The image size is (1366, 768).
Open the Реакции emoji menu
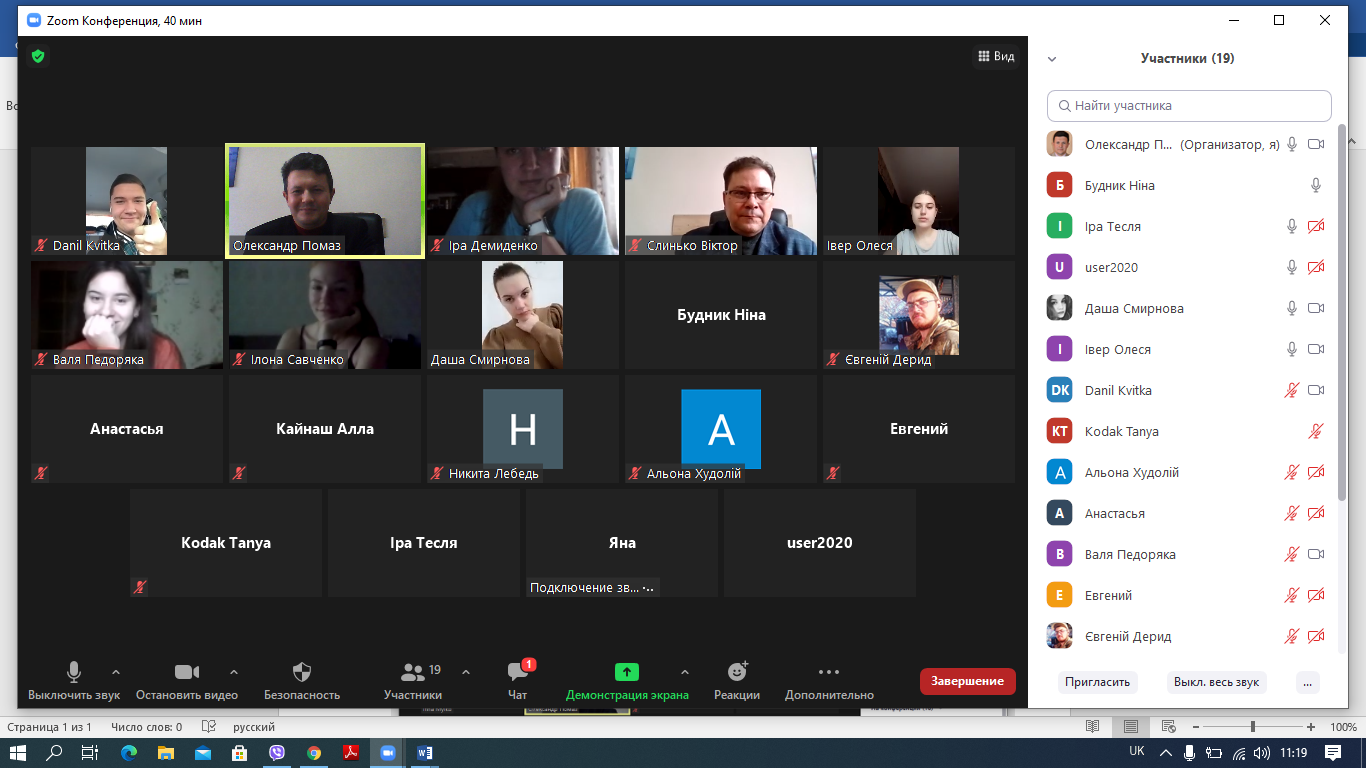pos(737,681)
